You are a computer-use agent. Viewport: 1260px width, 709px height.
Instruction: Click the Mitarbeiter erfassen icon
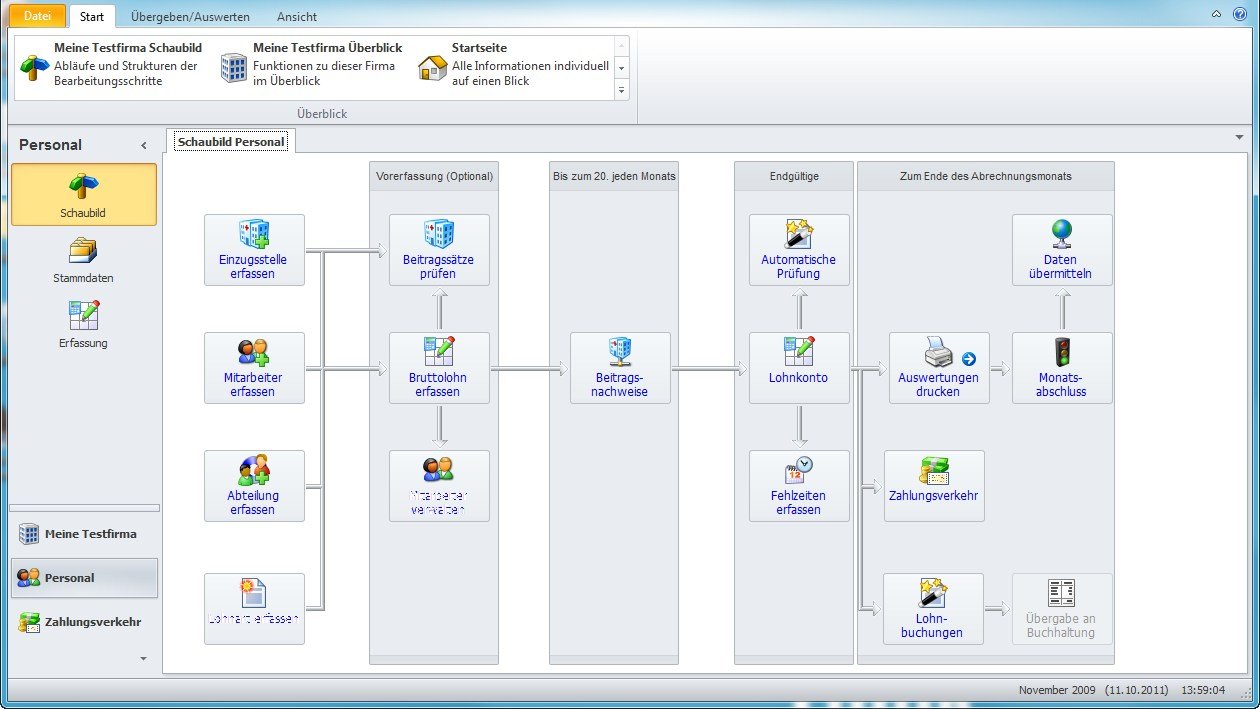point(254,353)
